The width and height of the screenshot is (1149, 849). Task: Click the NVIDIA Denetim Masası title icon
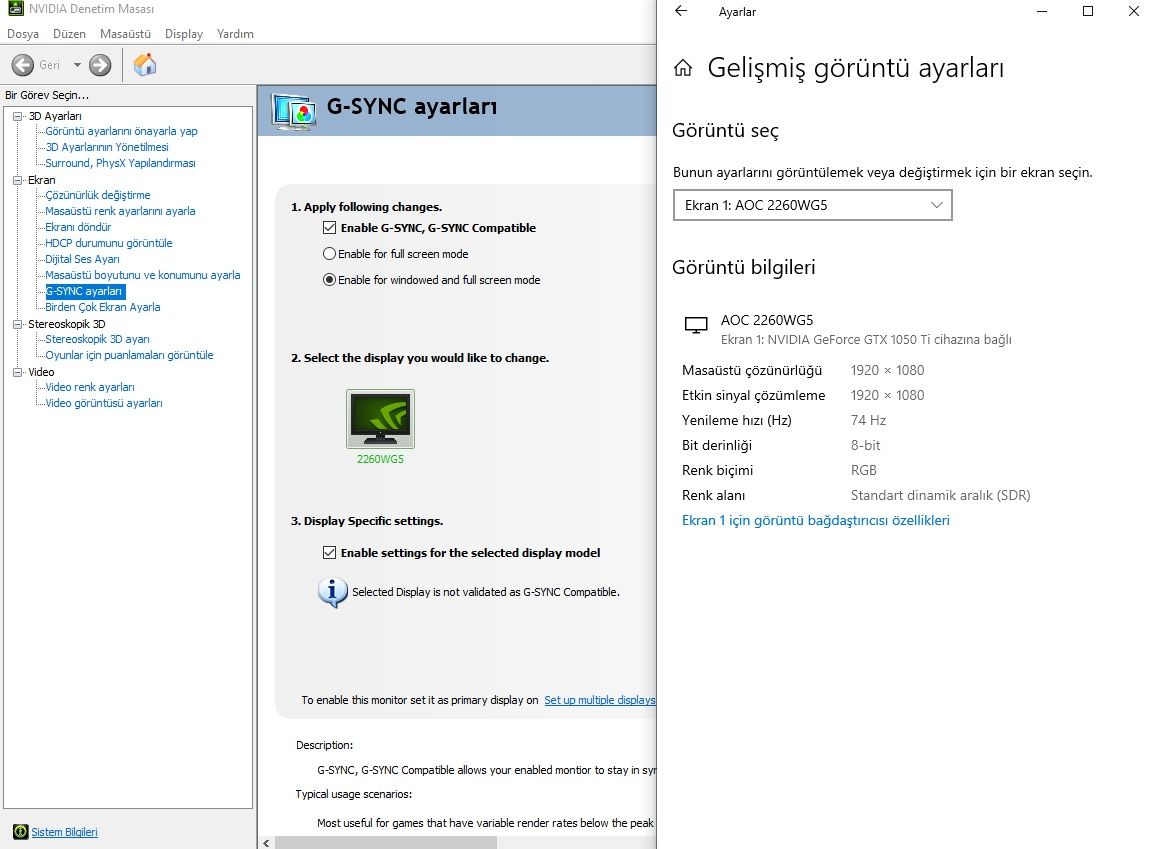pyautogui.click(x=15, y=9)
